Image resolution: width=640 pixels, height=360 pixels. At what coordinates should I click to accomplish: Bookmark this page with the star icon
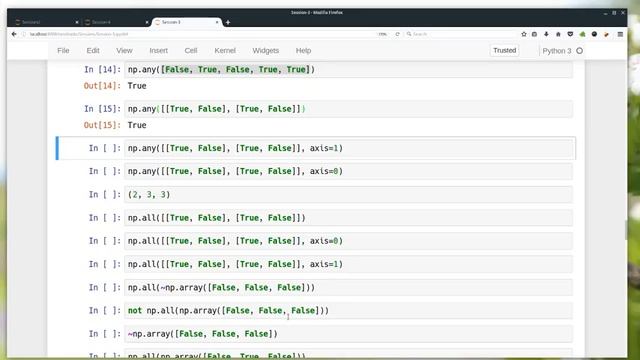(x=524, y=34)
